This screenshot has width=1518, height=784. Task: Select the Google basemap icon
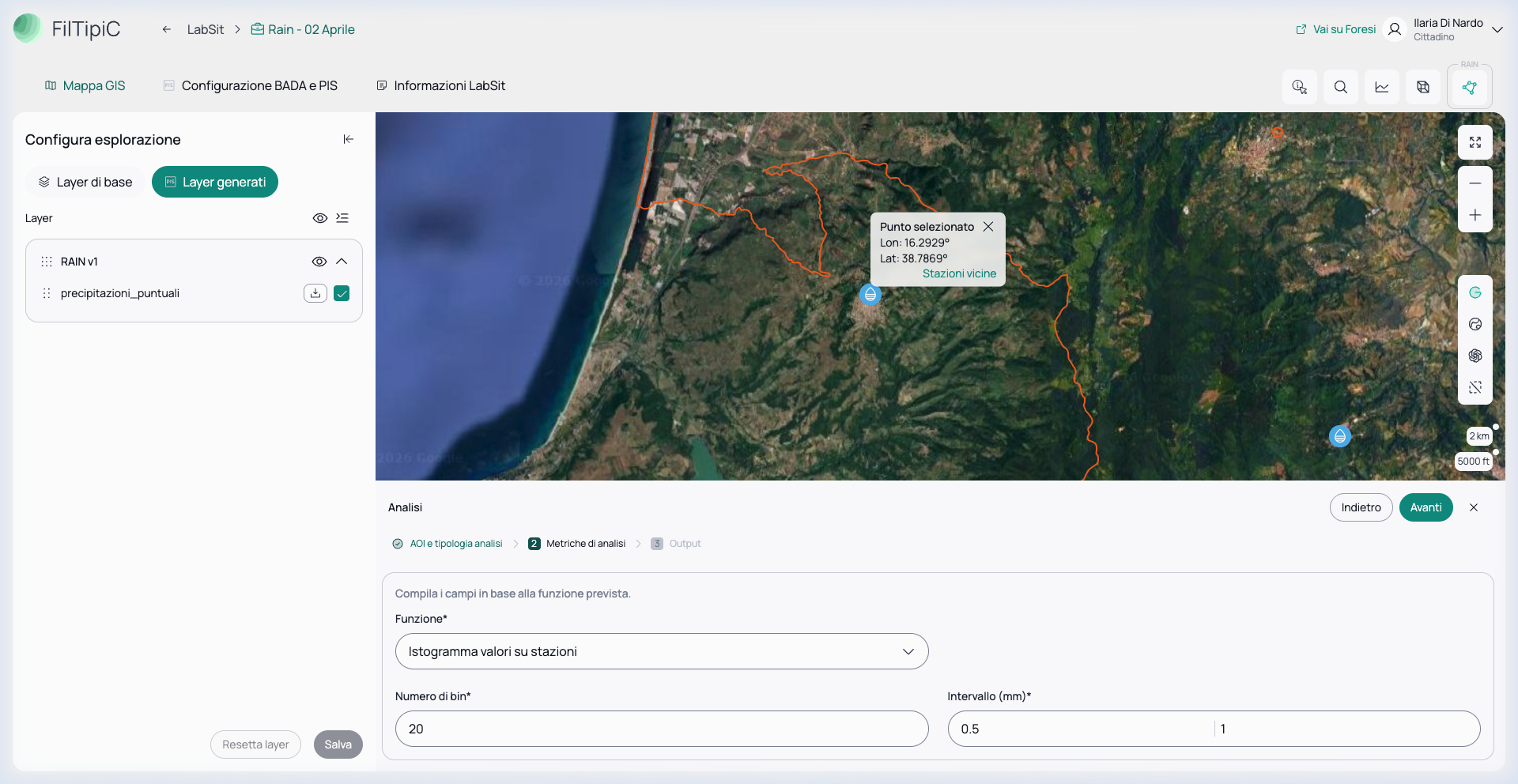point(1475,292)
